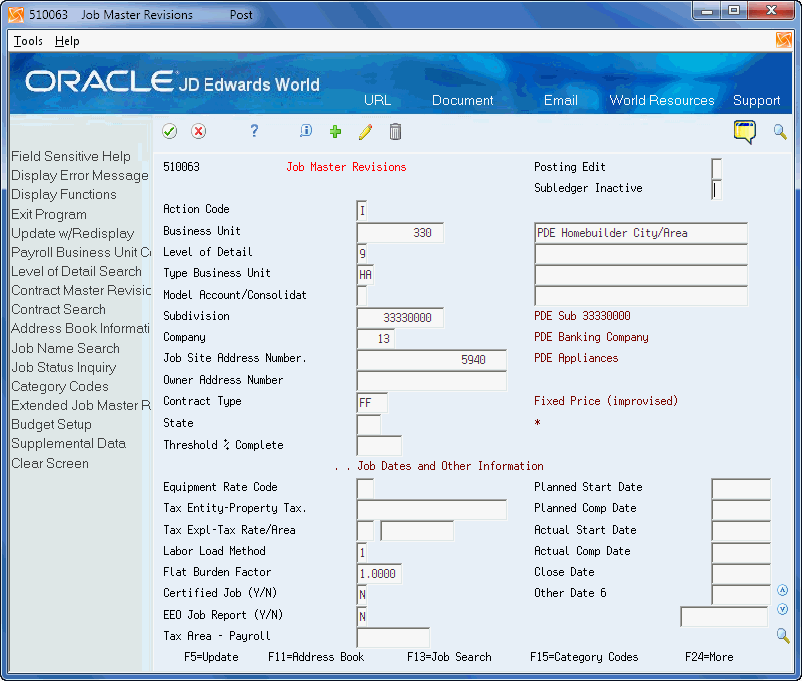802x681 pixels.
Task: Click the Actual Comp Date field
Action: click(x=741, y=553)
